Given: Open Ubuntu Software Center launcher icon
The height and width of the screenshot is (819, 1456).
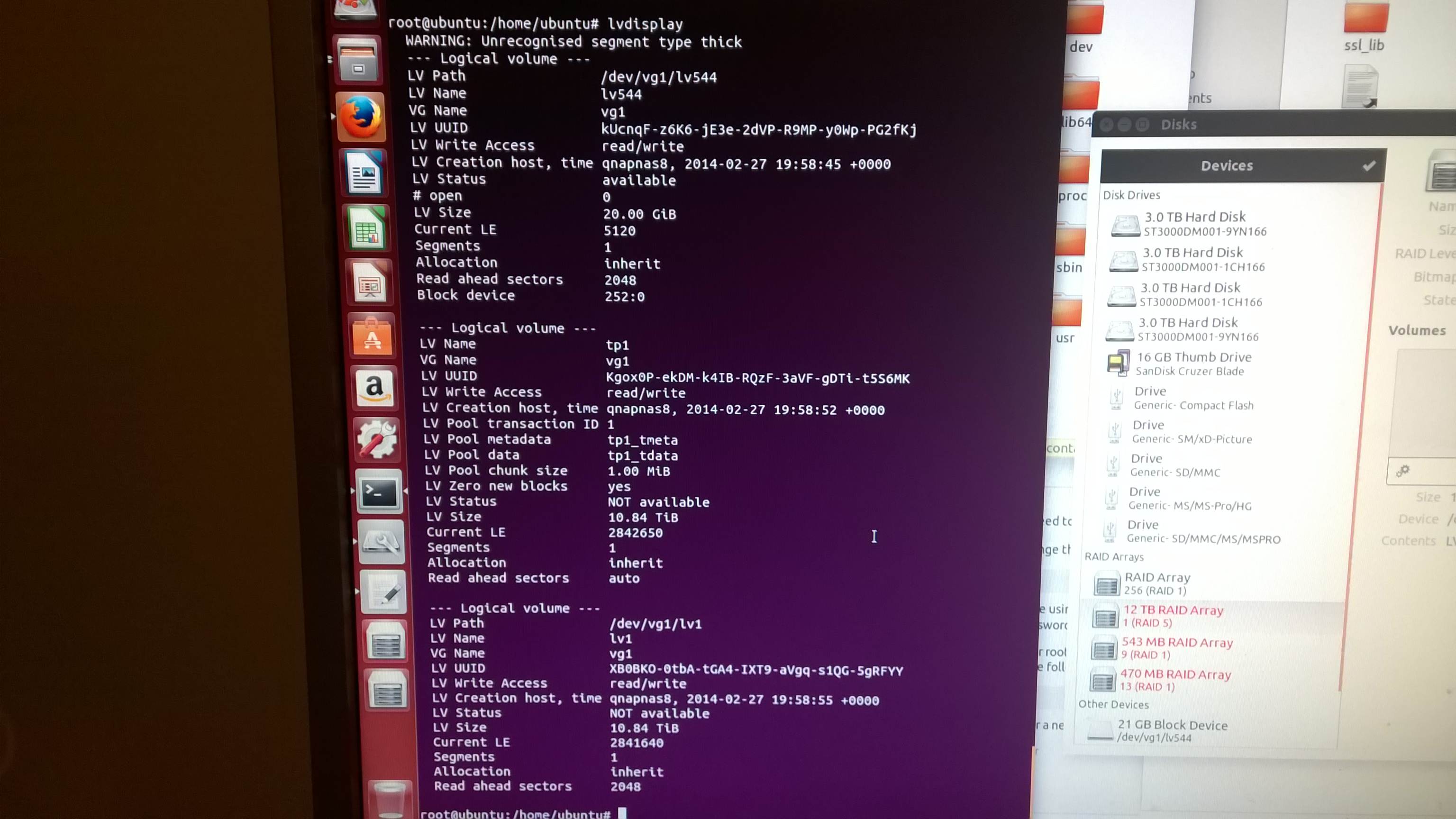Looking at the screenshot, I should [373, 336].
